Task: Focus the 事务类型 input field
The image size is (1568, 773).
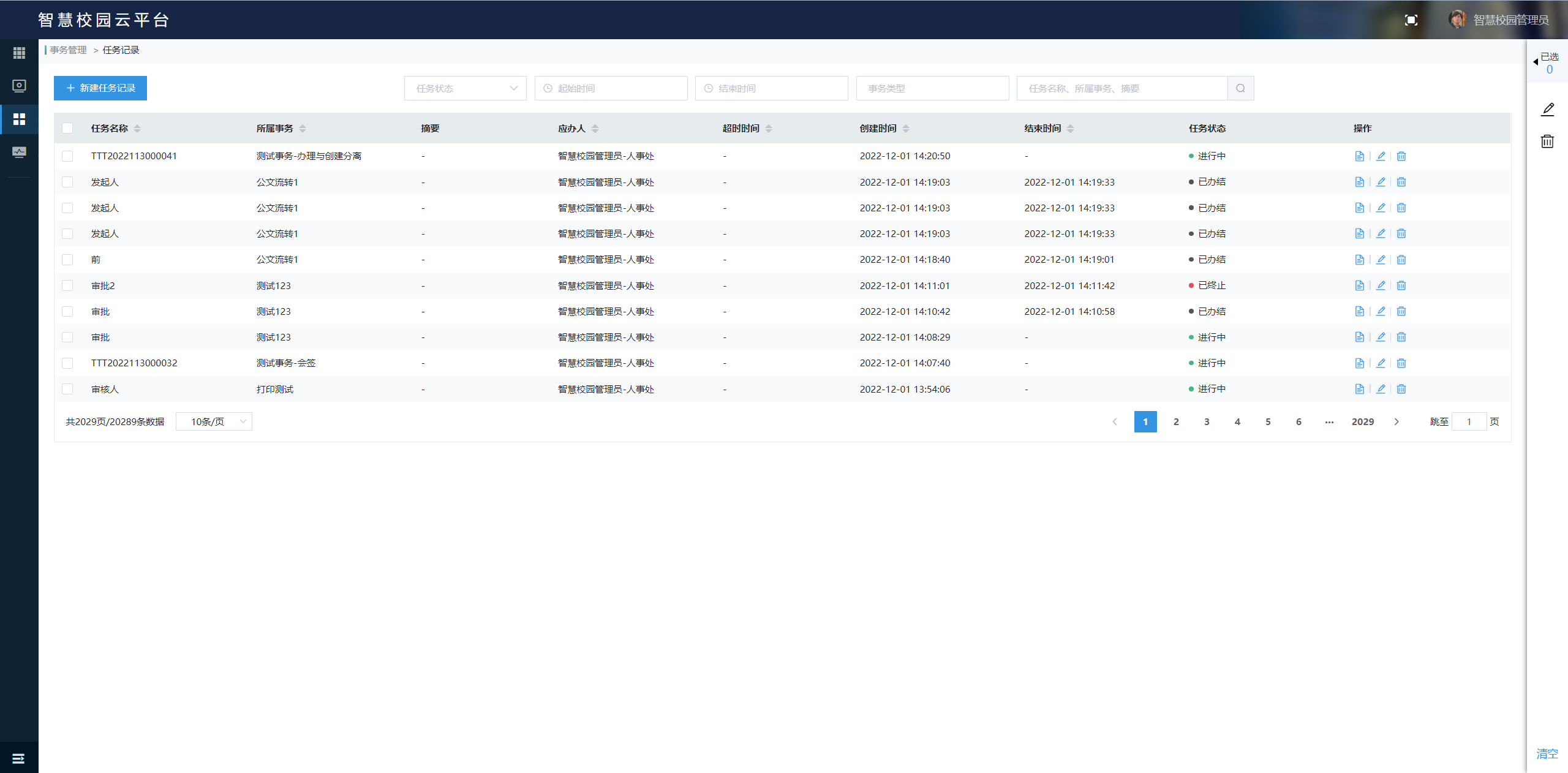Action: 932,88
